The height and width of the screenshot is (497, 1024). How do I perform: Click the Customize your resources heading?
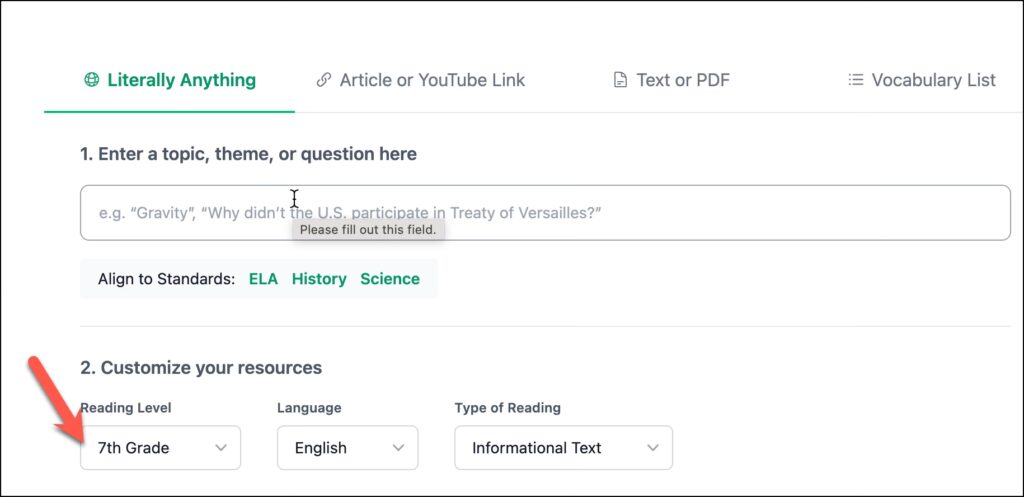[201, 368]
